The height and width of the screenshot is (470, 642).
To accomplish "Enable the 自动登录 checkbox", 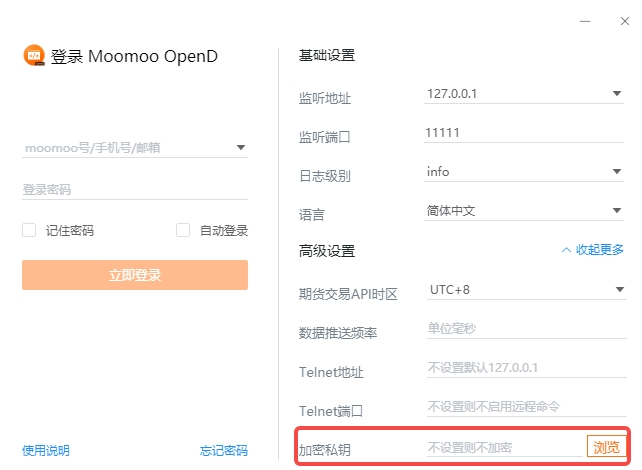I will point(183,230).
